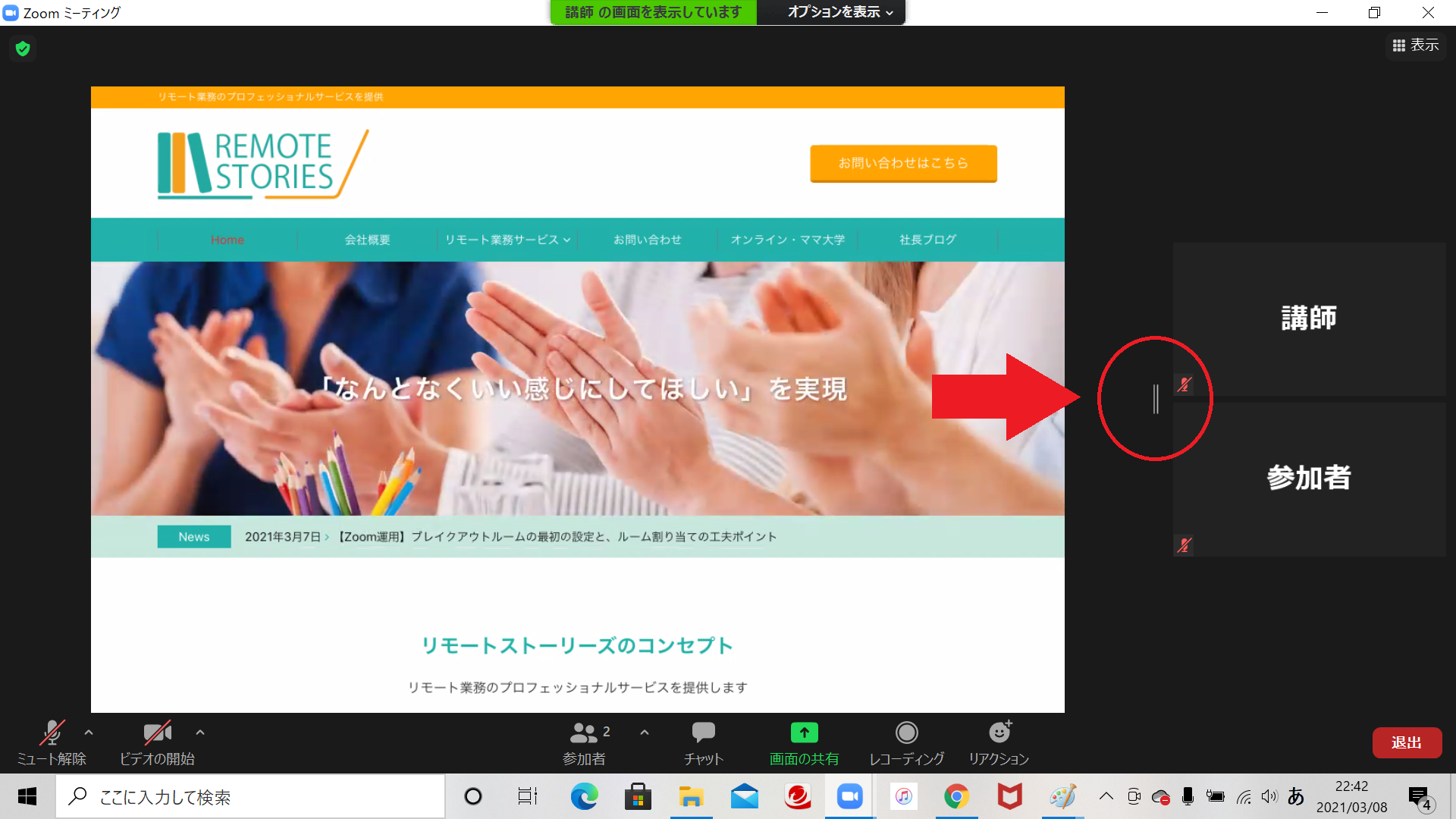Screen dimensions: 1456x819
Task: Expand the View Options (オプションを表示) dropdown
Action: click(839, 12)
